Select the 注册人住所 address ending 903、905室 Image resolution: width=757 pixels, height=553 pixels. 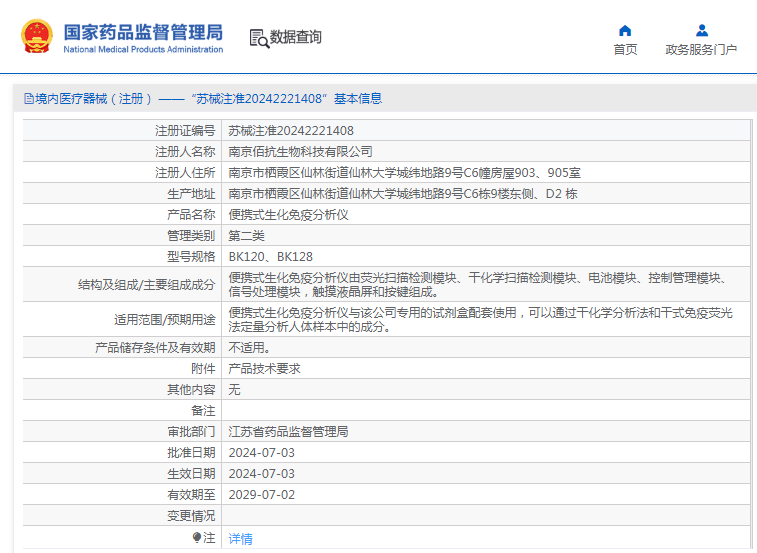(405, 173)
